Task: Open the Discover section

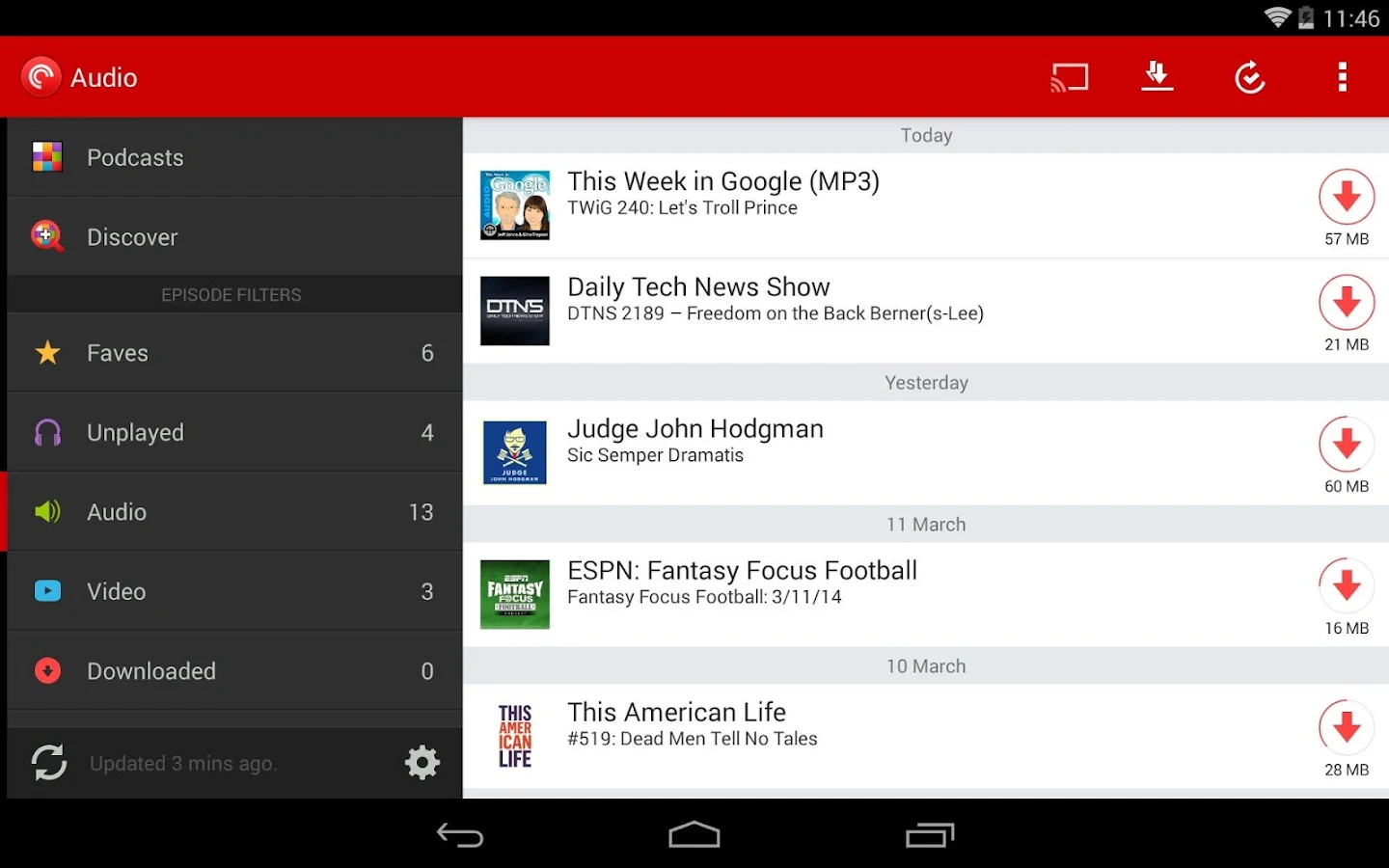Action: click(x=234, y=236)
